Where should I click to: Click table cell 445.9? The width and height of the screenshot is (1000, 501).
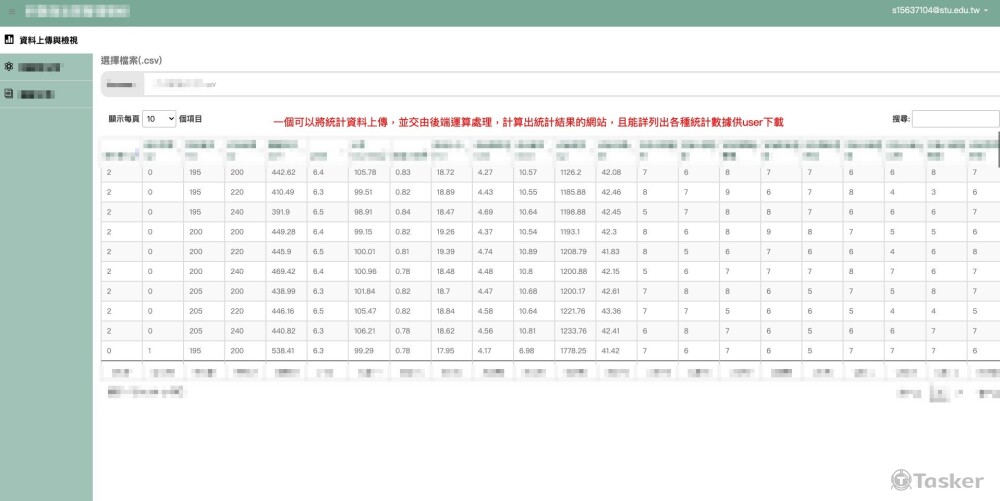(x=286, y=251)
